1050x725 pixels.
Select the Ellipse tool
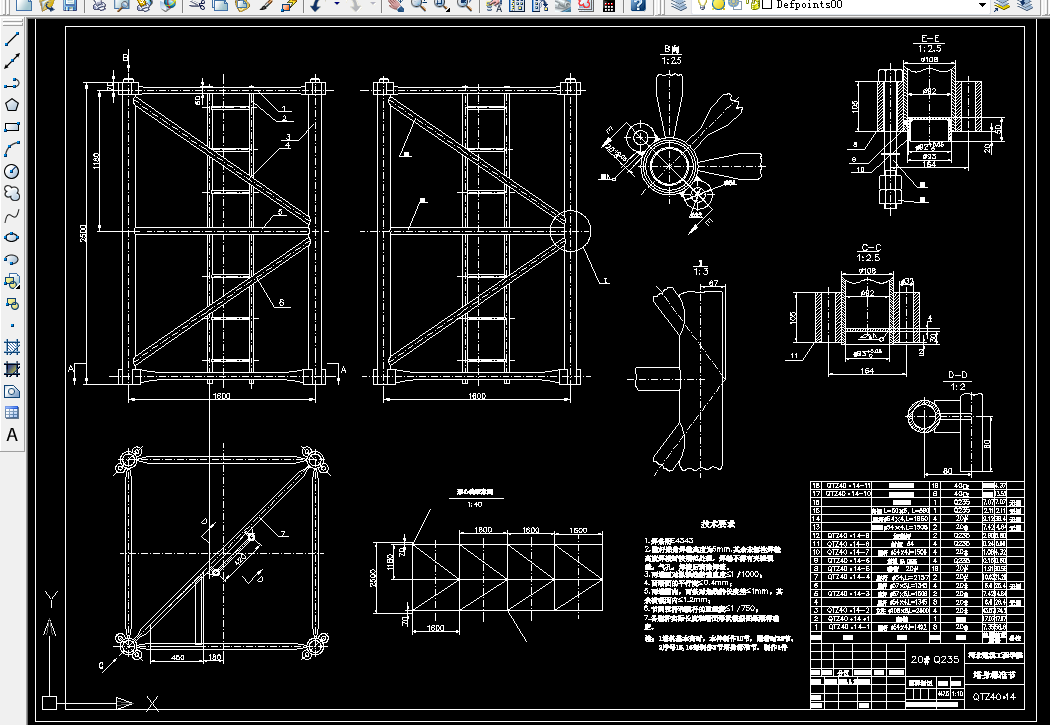pos(11,238)
